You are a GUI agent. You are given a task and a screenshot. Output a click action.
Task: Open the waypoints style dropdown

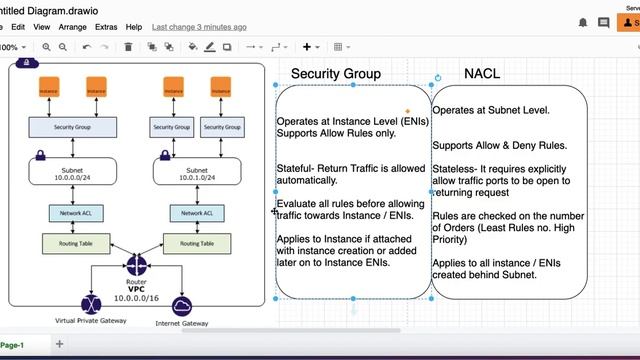click(x=279, y=47)
